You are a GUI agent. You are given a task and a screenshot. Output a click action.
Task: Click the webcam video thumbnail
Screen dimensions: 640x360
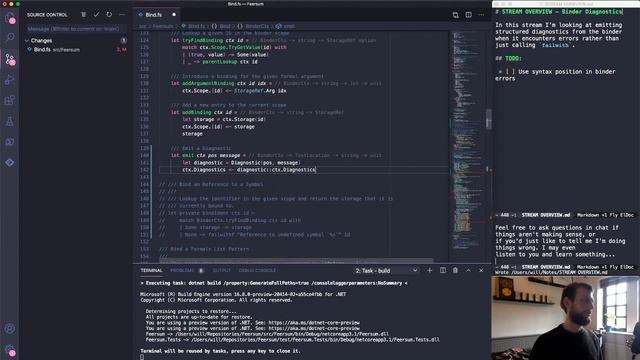(x=566, y=318)
